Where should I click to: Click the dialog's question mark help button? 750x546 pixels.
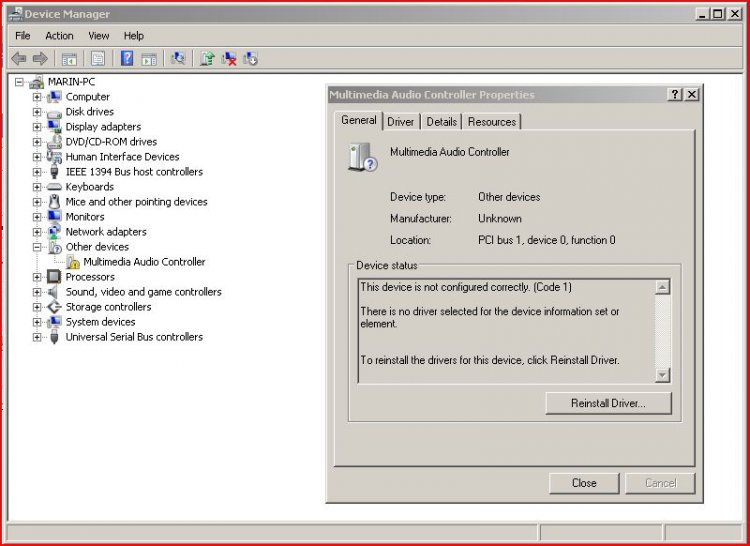tap(675, 94)
